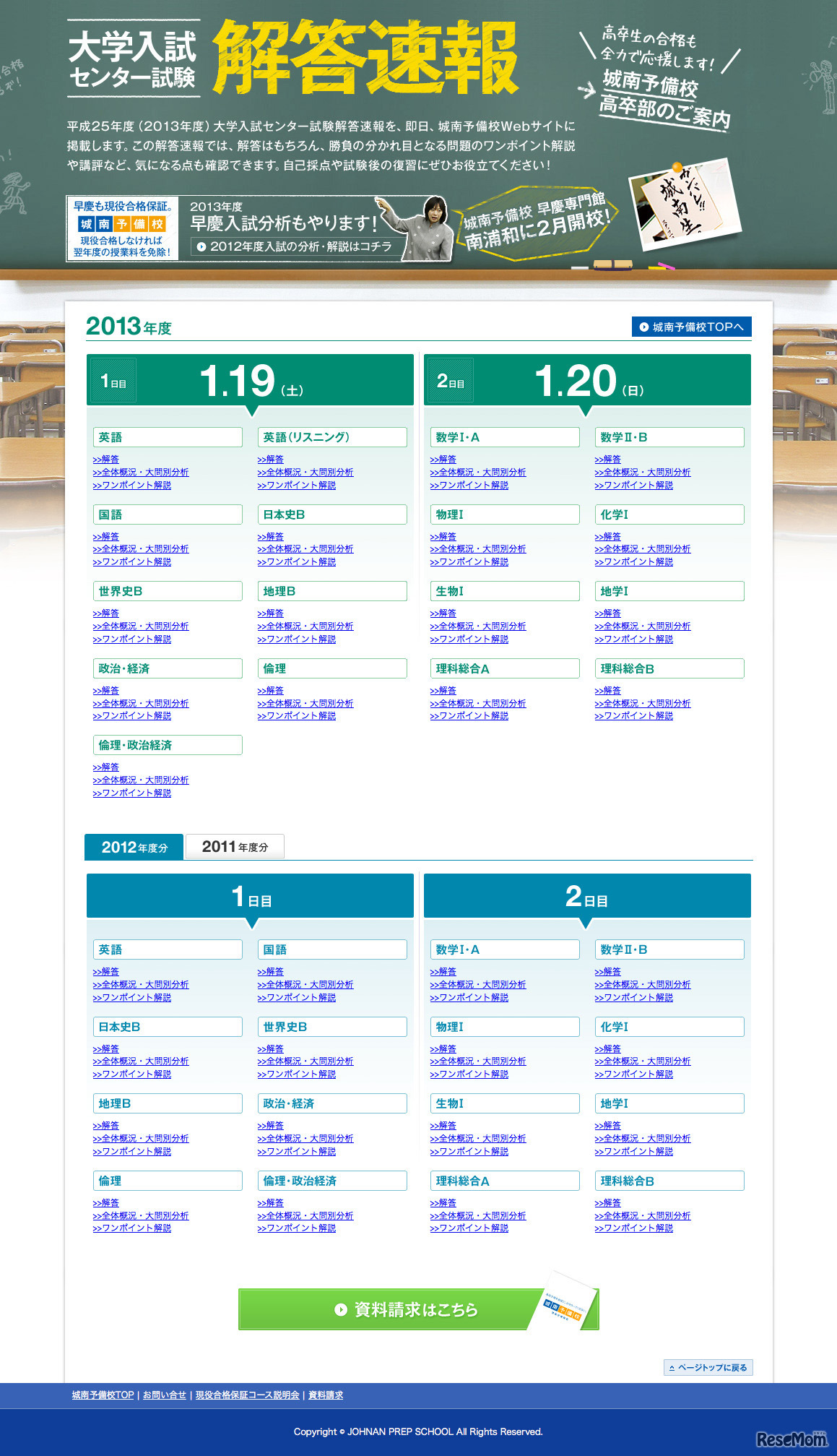Click the ReseMom logo

pos(792,1438)
